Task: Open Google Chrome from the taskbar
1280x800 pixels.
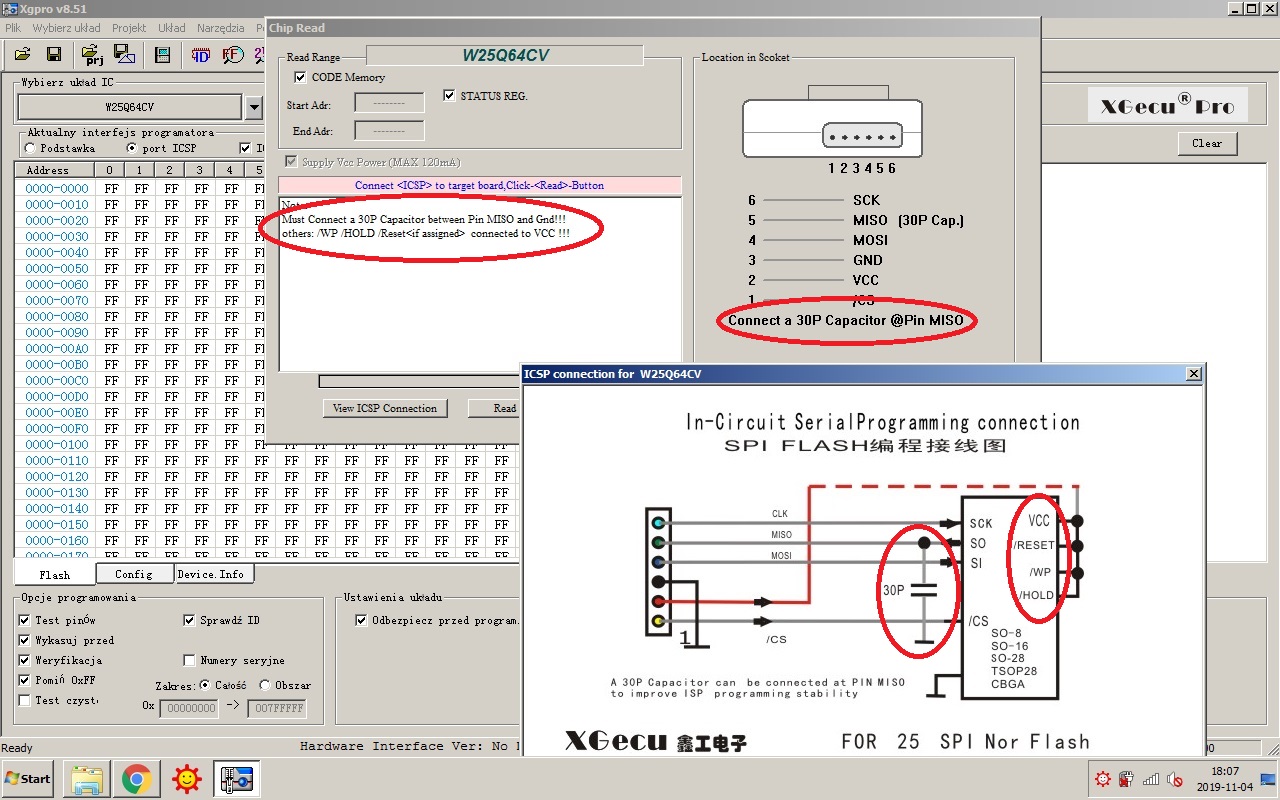Action: (137, 778)
